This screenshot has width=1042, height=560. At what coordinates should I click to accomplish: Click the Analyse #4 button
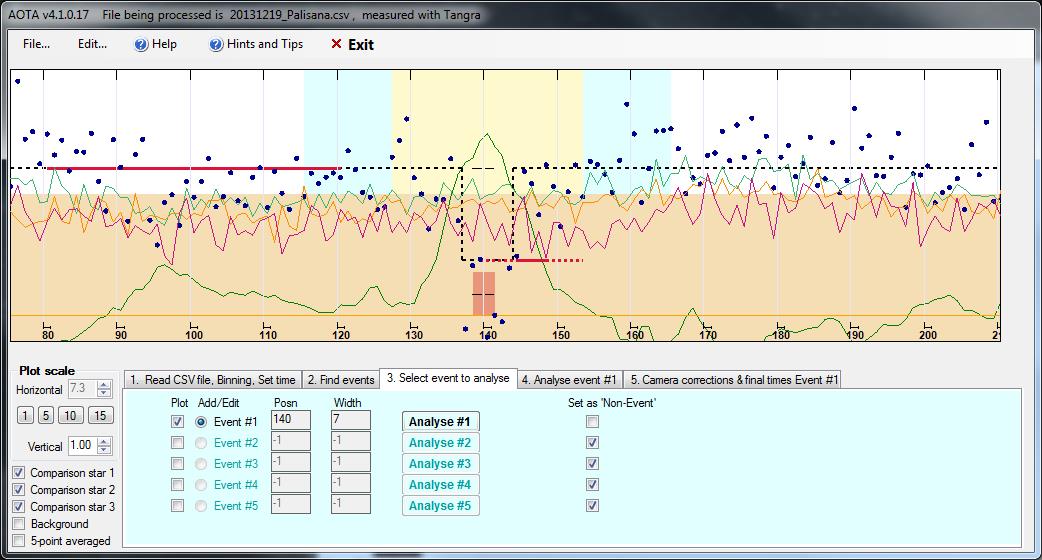(x=440, y=484)
